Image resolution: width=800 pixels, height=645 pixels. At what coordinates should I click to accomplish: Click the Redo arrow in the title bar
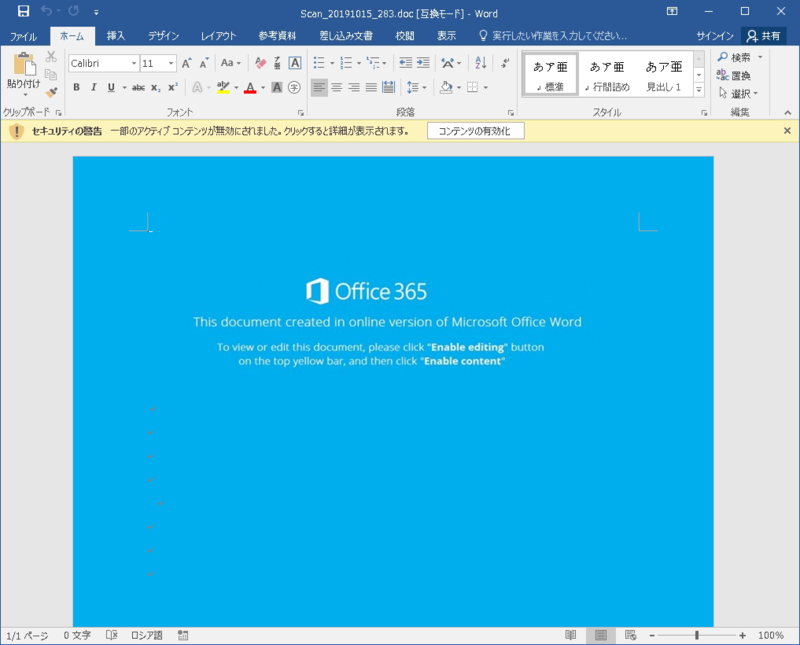(x=73, y=11)
